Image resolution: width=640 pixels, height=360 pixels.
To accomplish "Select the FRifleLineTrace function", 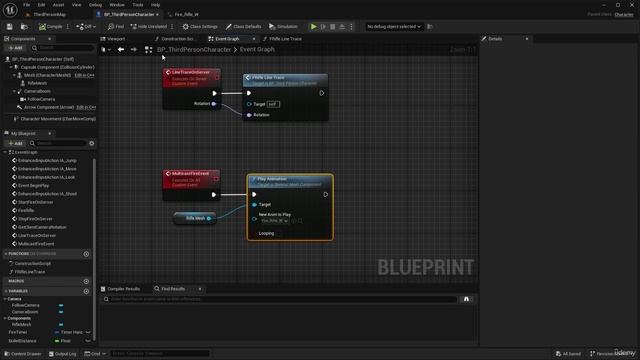I will point(30,272).
